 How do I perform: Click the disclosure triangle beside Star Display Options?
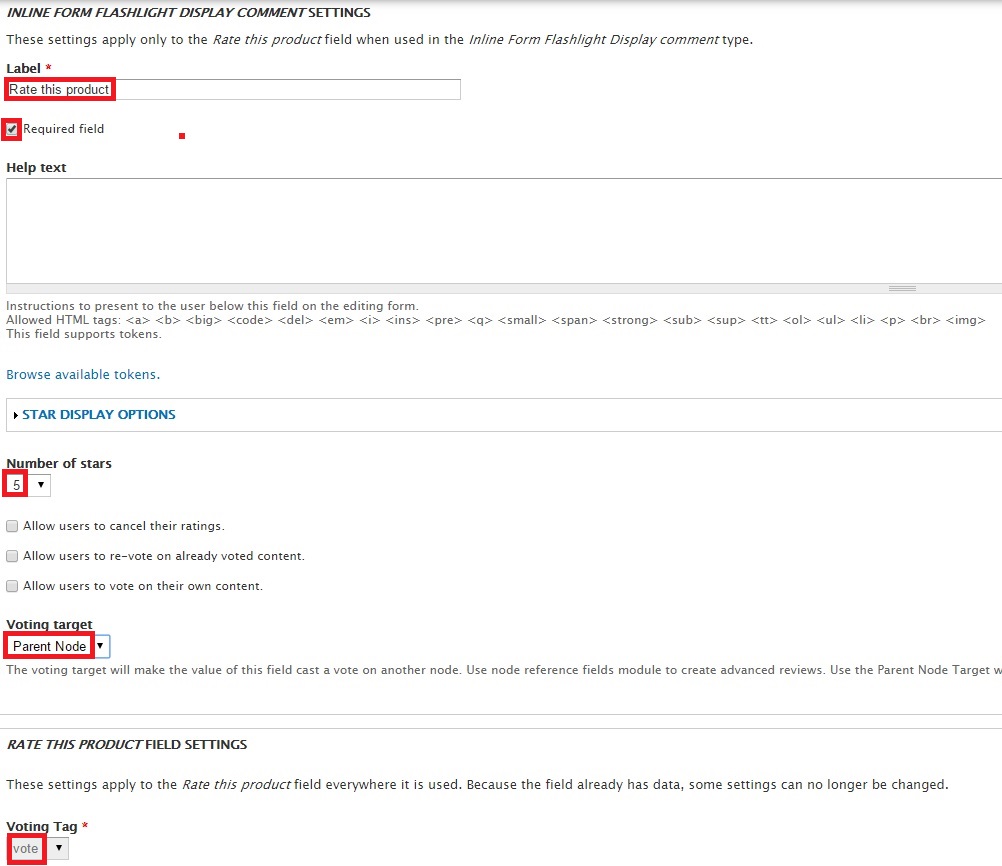click(x=15, y=414)
